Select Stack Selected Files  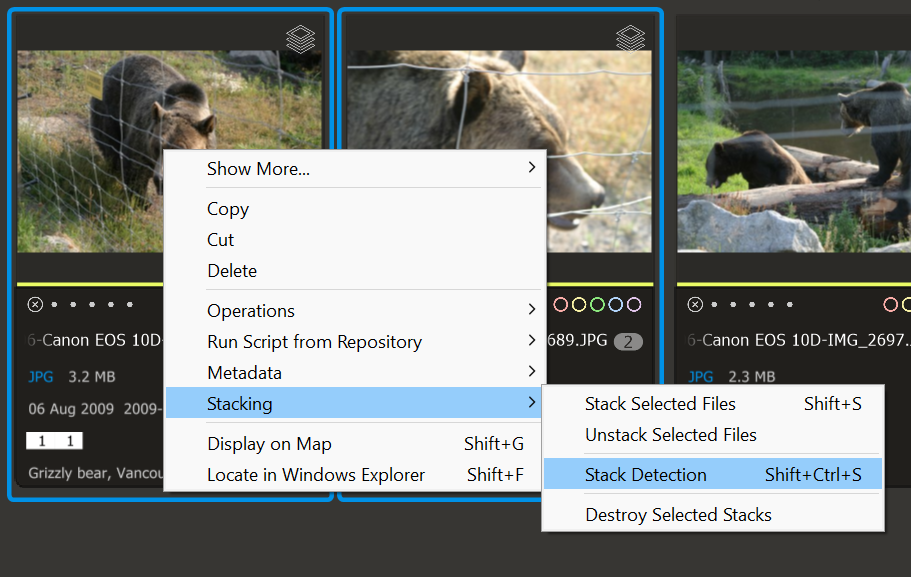tap(713, 404)
